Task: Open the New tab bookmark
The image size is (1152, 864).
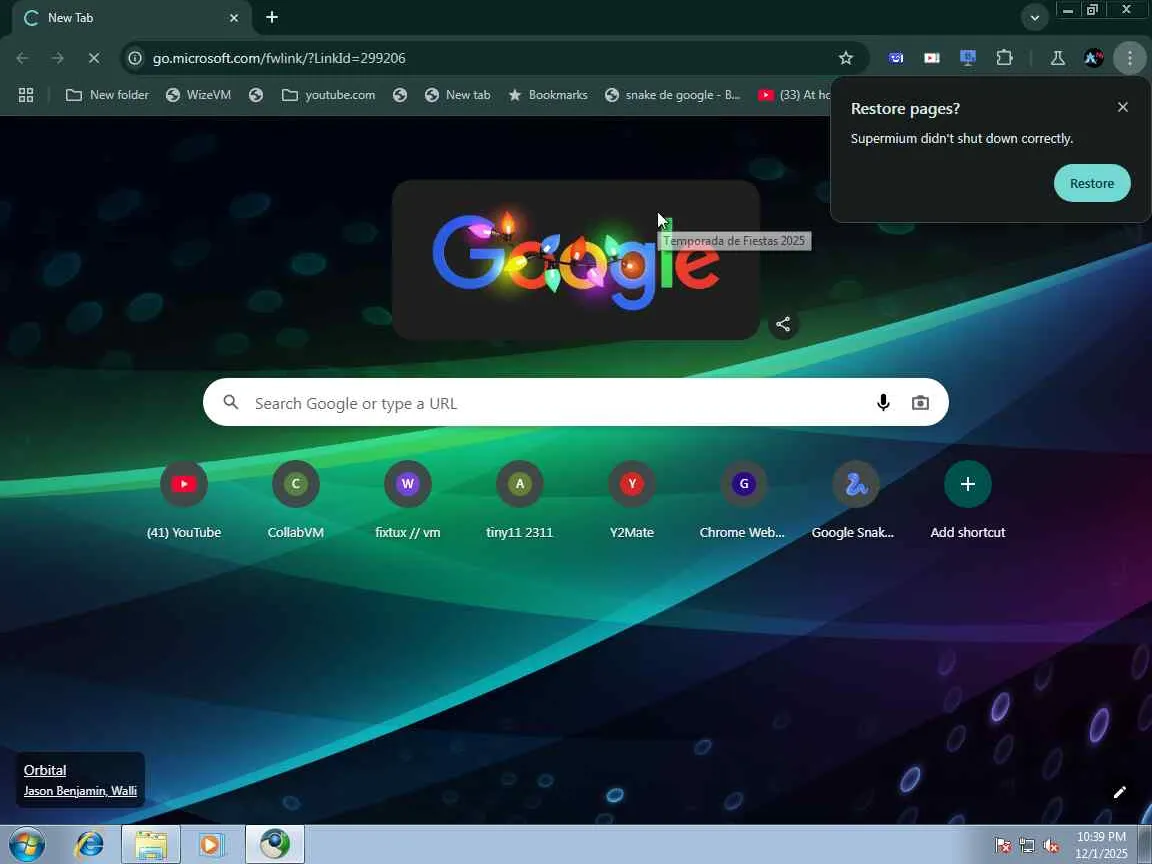Action: tap(458, 95)
